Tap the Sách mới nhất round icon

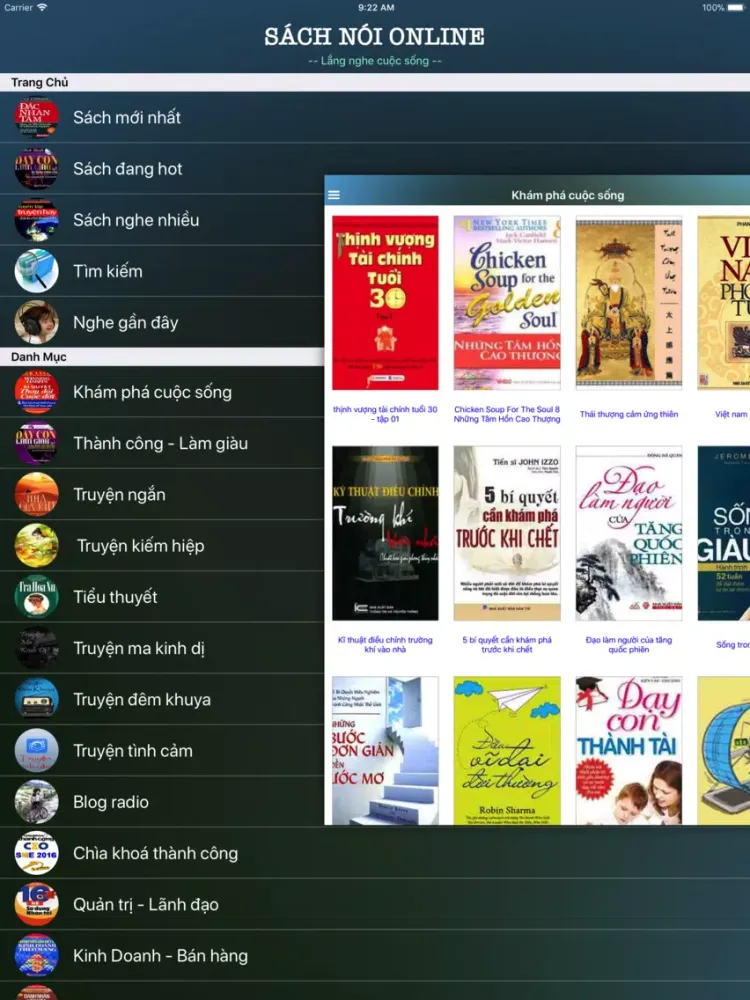36,117
